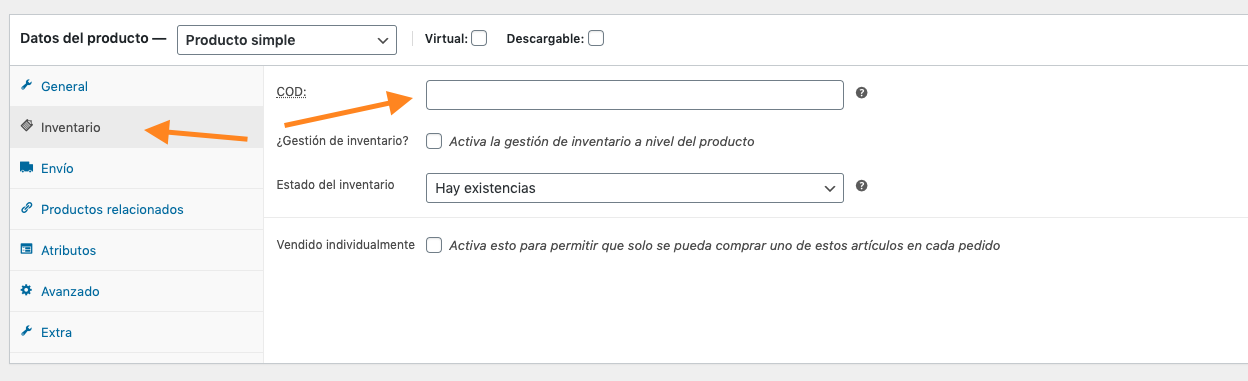
Task: Click help icon beside Estado del inventario
Action: tap(861, 186)
